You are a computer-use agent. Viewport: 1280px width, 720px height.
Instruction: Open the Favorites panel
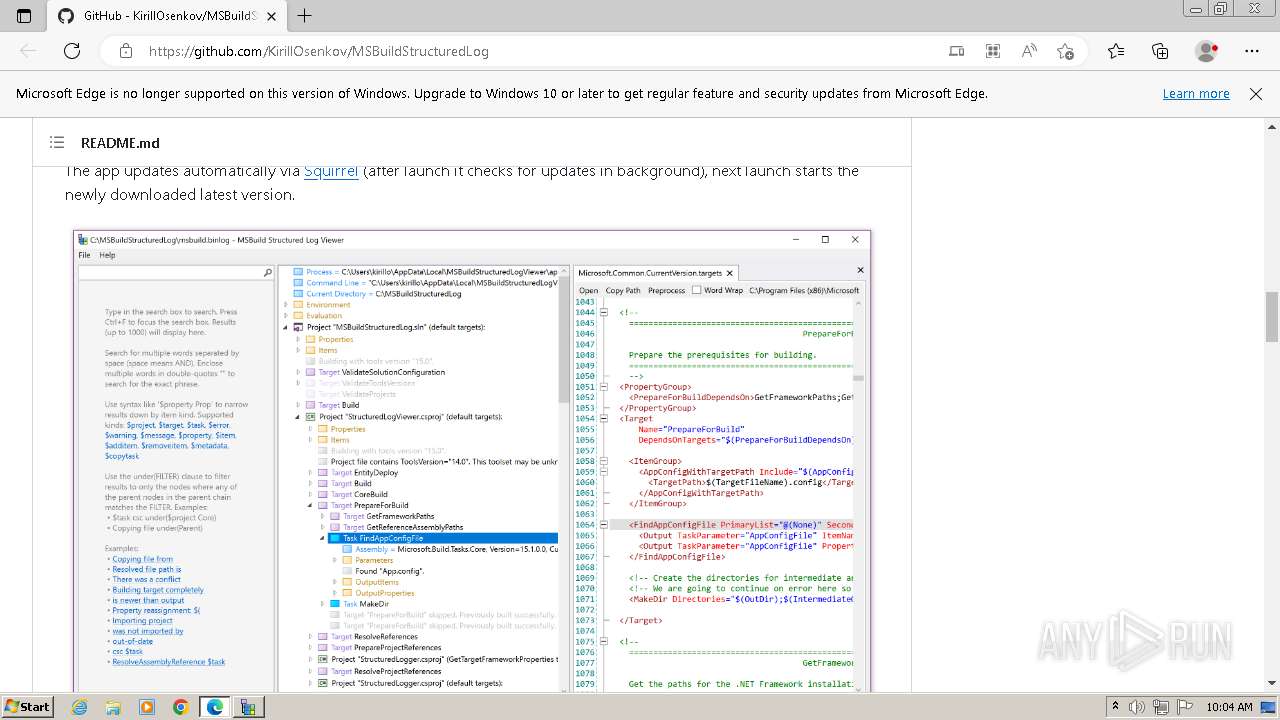click(x=1116, y=51)
